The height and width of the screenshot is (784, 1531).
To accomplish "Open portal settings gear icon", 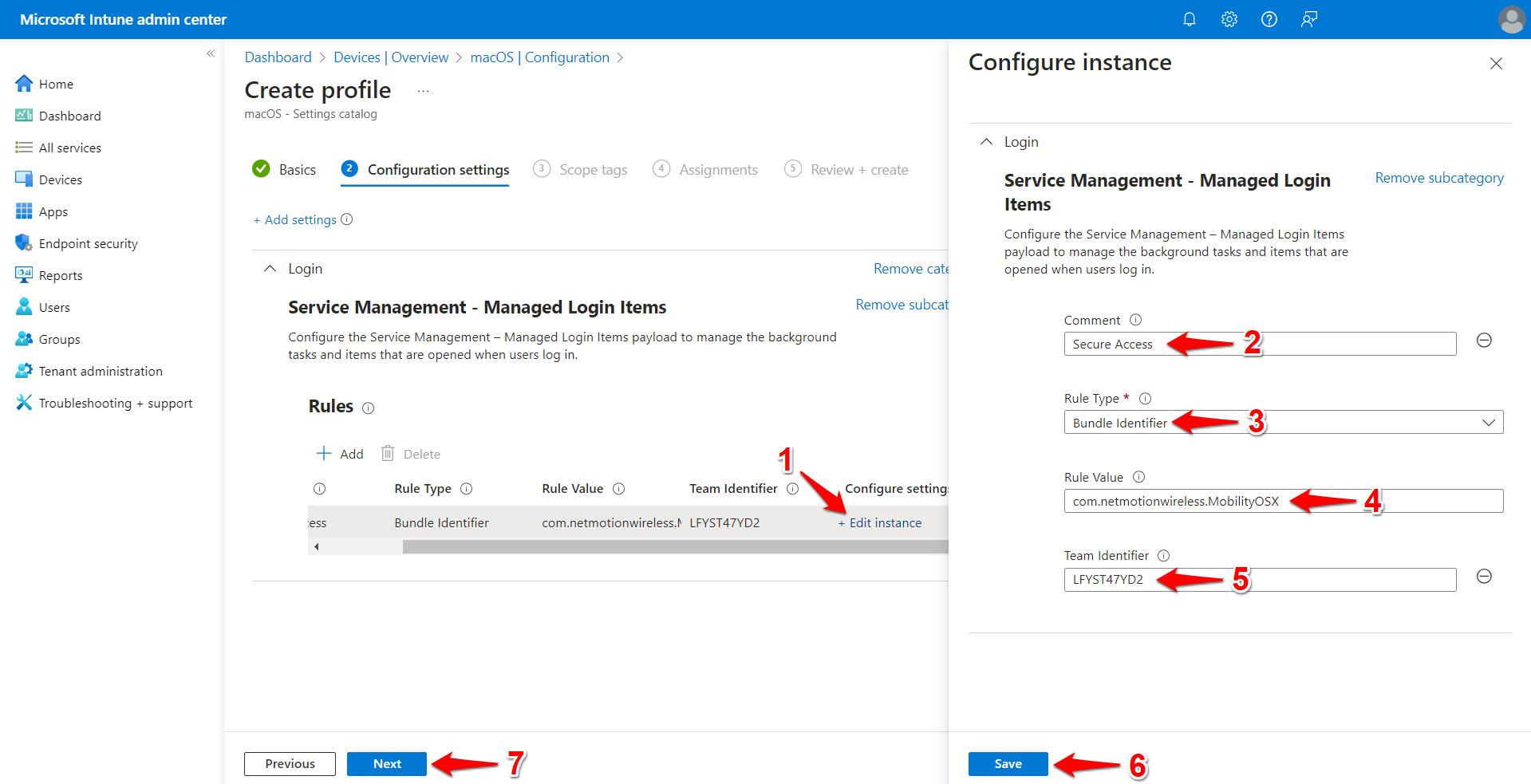I will click(1229, 19).
